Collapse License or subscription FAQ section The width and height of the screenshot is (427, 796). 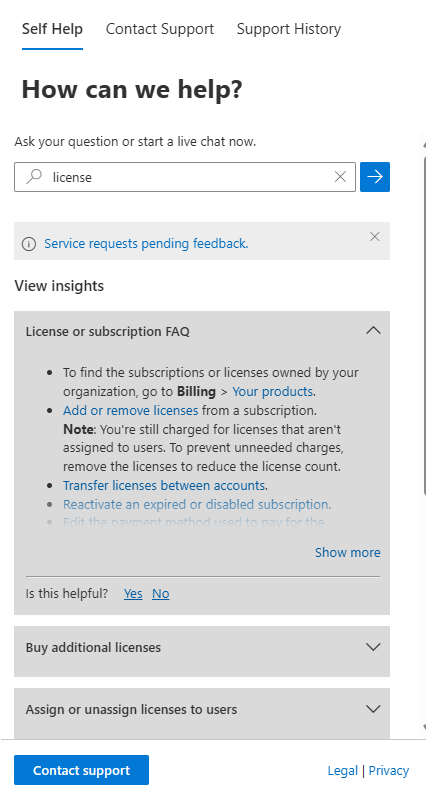coord(373,330)
